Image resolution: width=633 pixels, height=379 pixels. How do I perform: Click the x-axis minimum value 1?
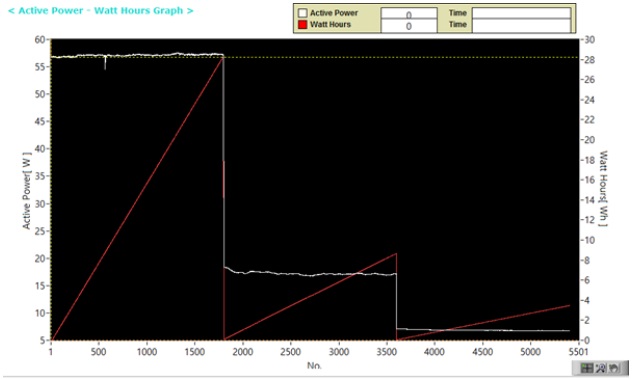(x=51, y=352)
